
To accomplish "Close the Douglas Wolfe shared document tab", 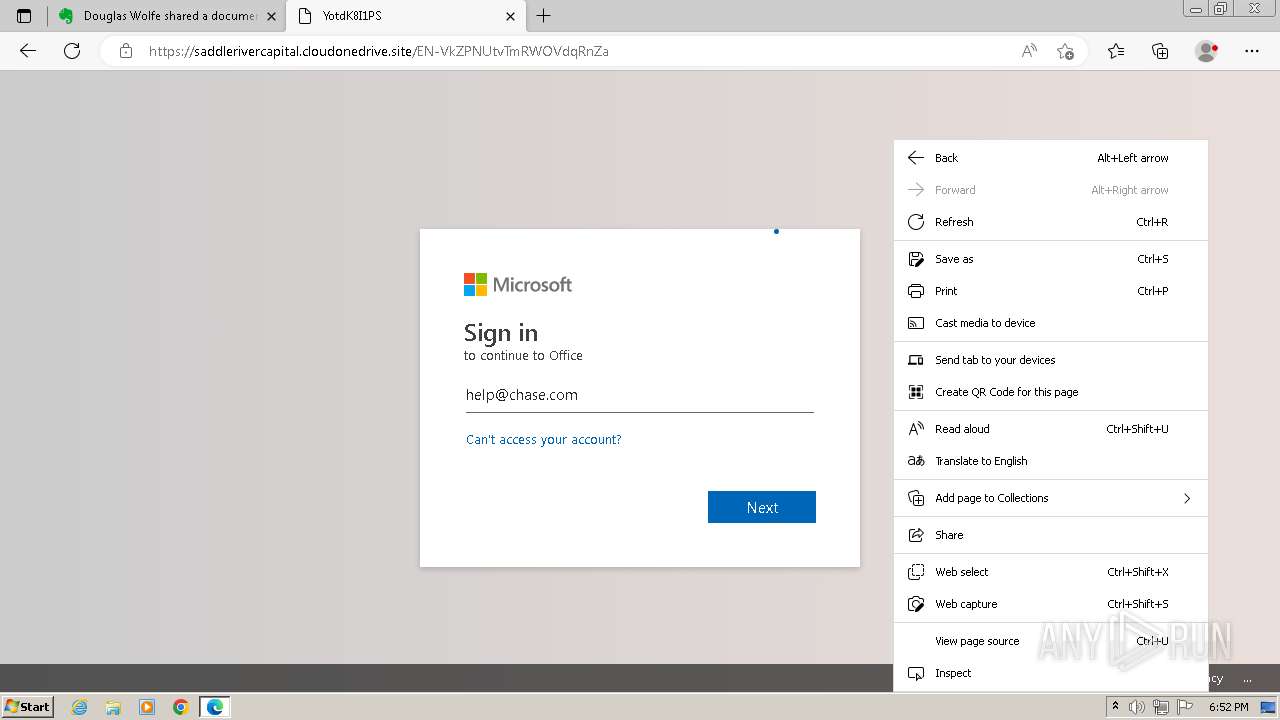I will 271,16.
